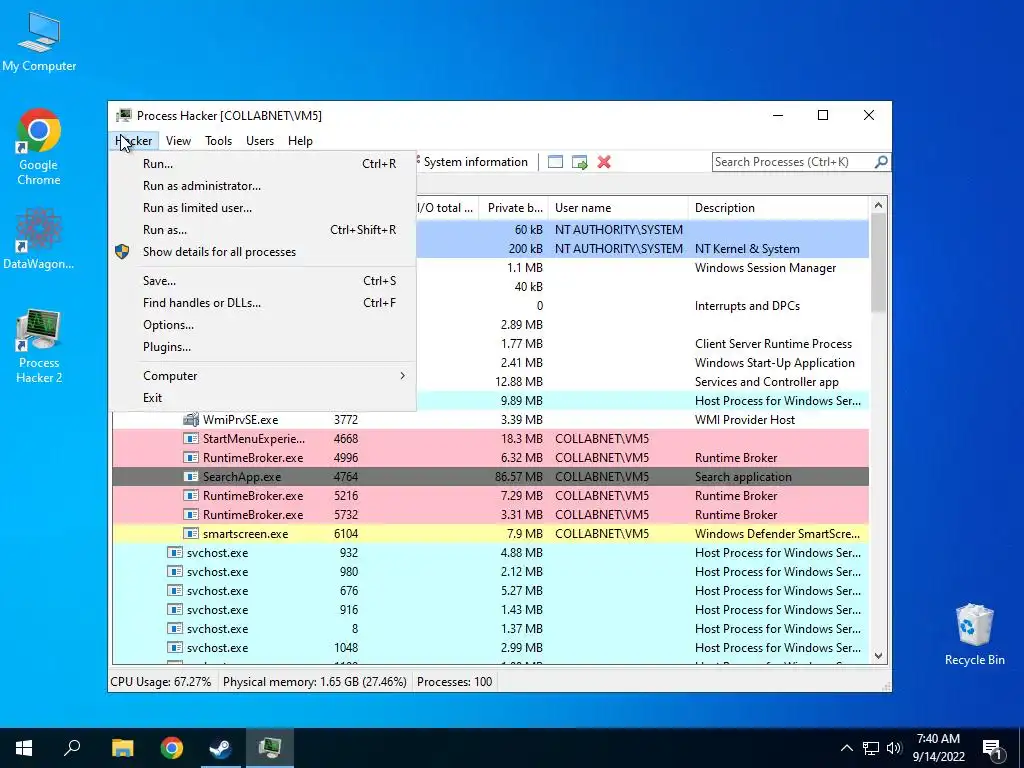Image resolution: width=1024 pixels, height=768 pixels.
Task: Expand the Computer submenu
Action: tap(264, 376)
